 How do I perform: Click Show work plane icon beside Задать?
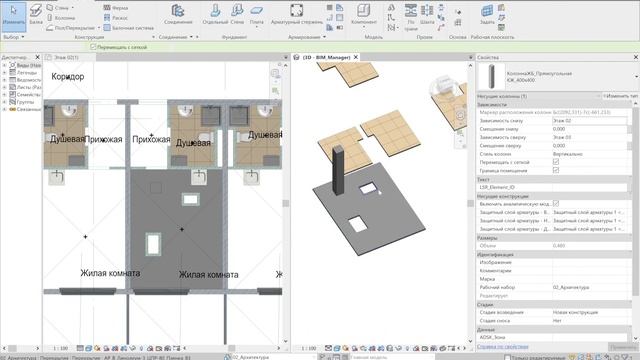pos(501,8)
